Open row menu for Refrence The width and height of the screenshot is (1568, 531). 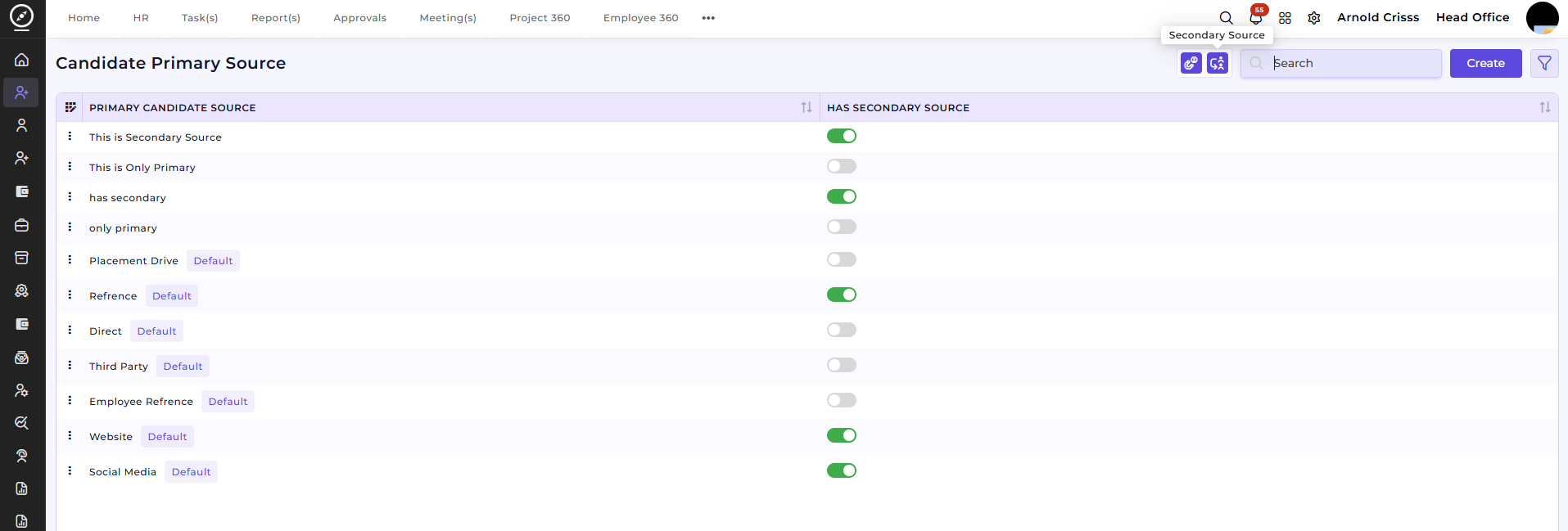[70, 295]
